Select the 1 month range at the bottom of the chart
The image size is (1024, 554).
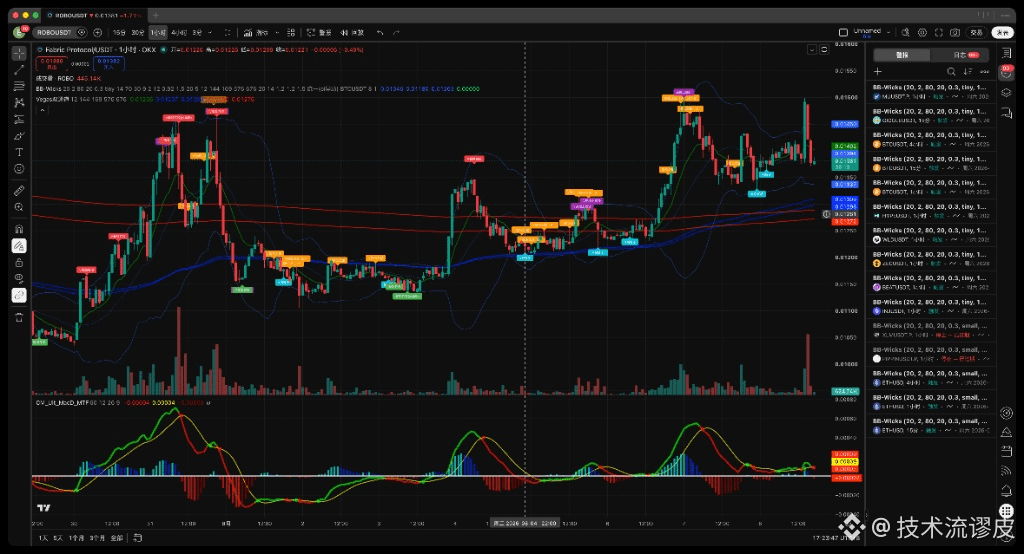point(76,538)
